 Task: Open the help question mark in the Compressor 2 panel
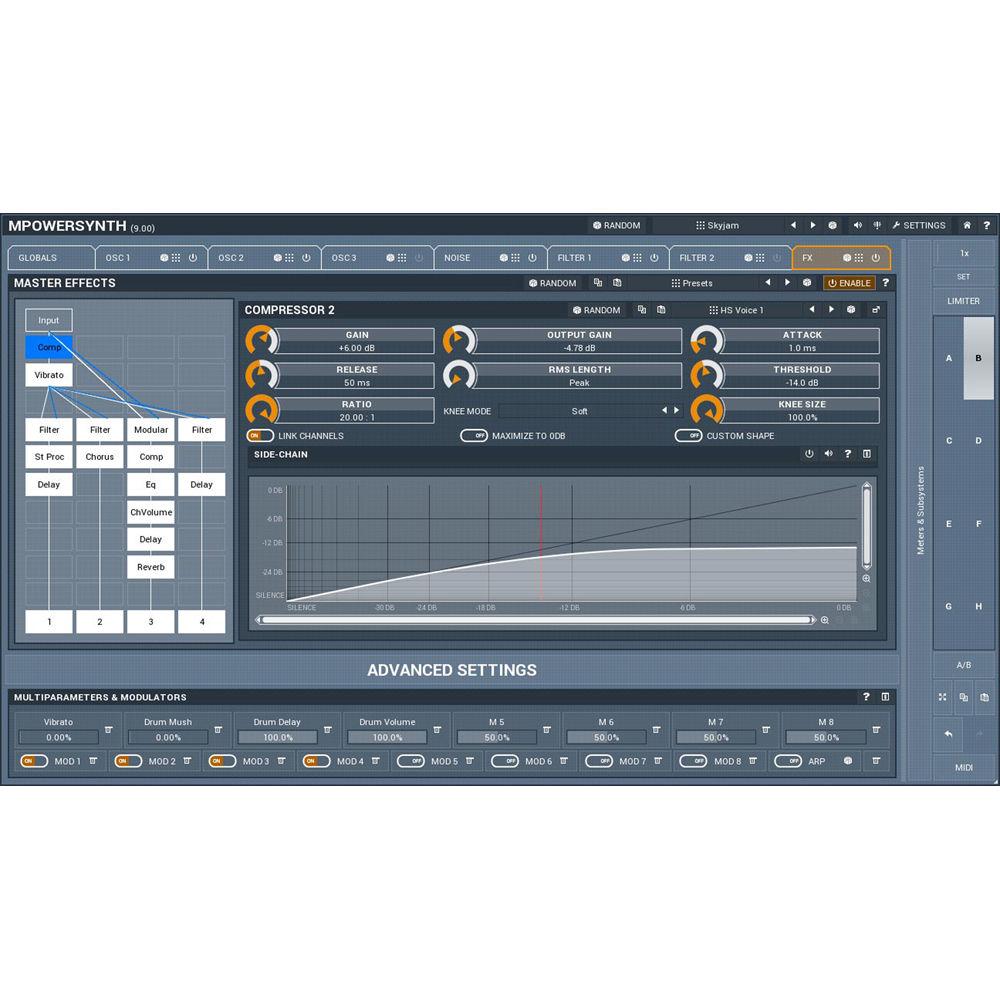(x=847, y=453)
